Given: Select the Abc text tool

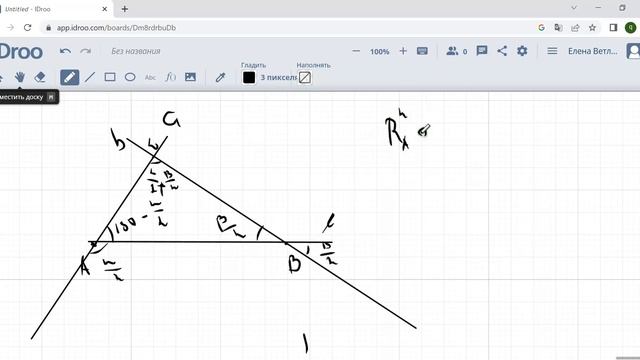Looking at the screenshot, I should pos(150,77).
